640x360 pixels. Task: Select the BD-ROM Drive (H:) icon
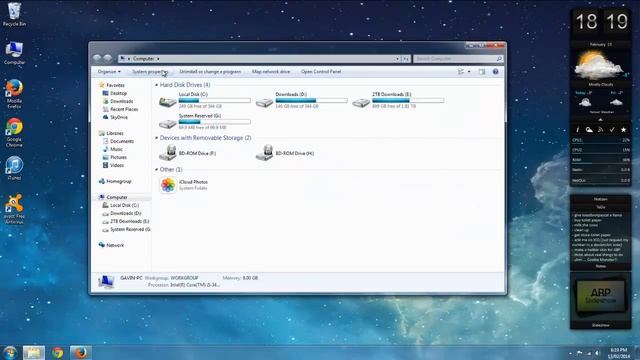pos(264,153)
